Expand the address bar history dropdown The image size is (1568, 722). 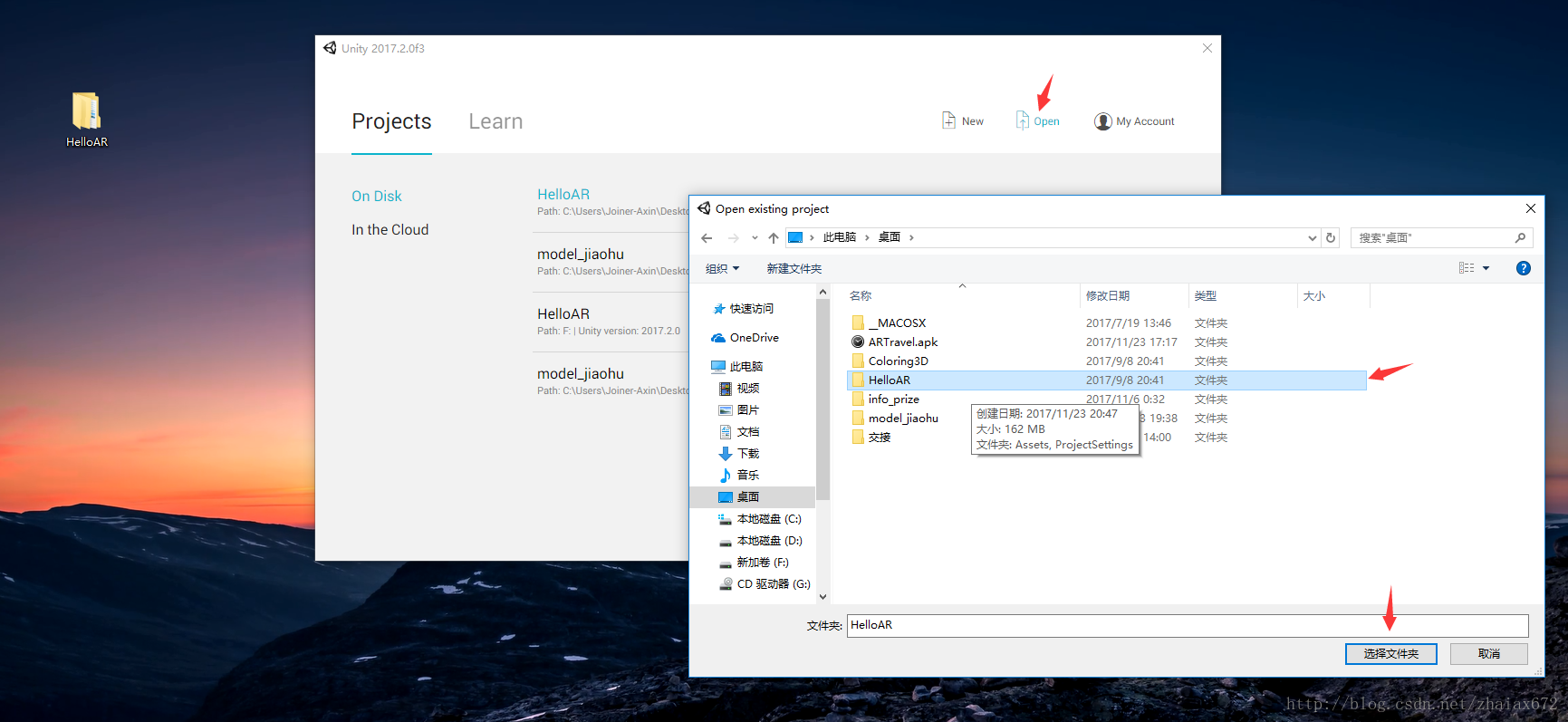1312,238
